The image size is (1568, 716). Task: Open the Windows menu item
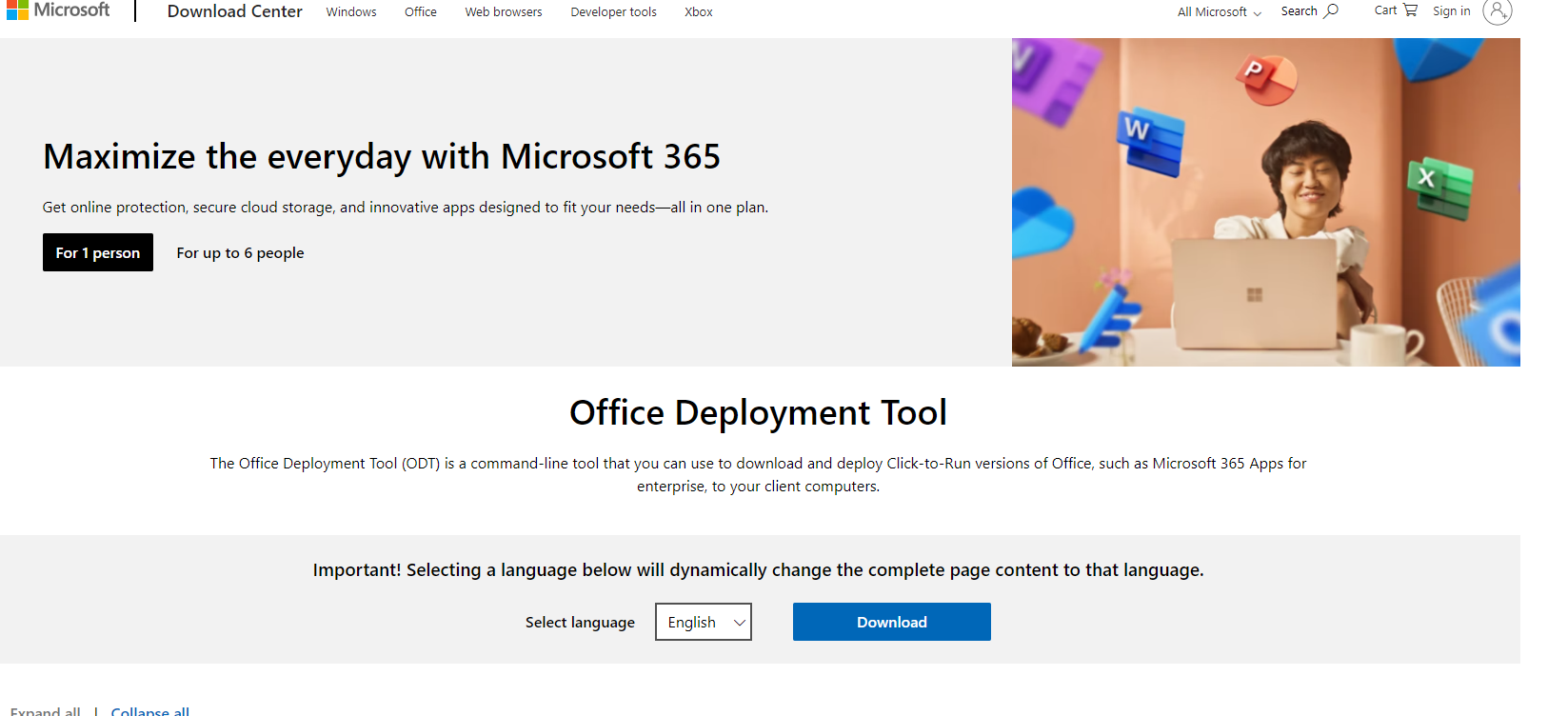click(x=351, y=12)
